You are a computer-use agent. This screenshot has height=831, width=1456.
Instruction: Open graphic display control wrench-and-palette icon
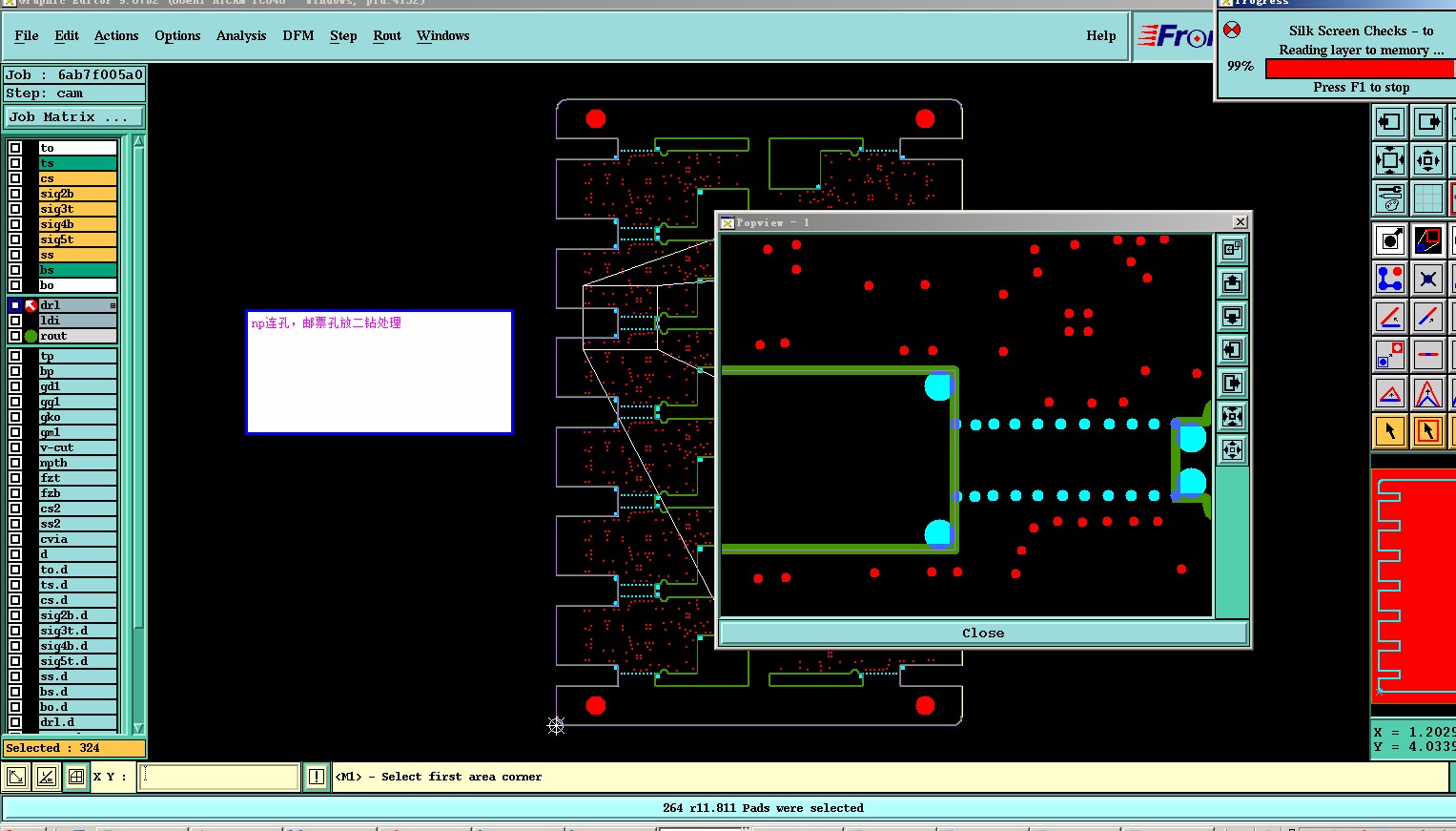(1390, 197)
